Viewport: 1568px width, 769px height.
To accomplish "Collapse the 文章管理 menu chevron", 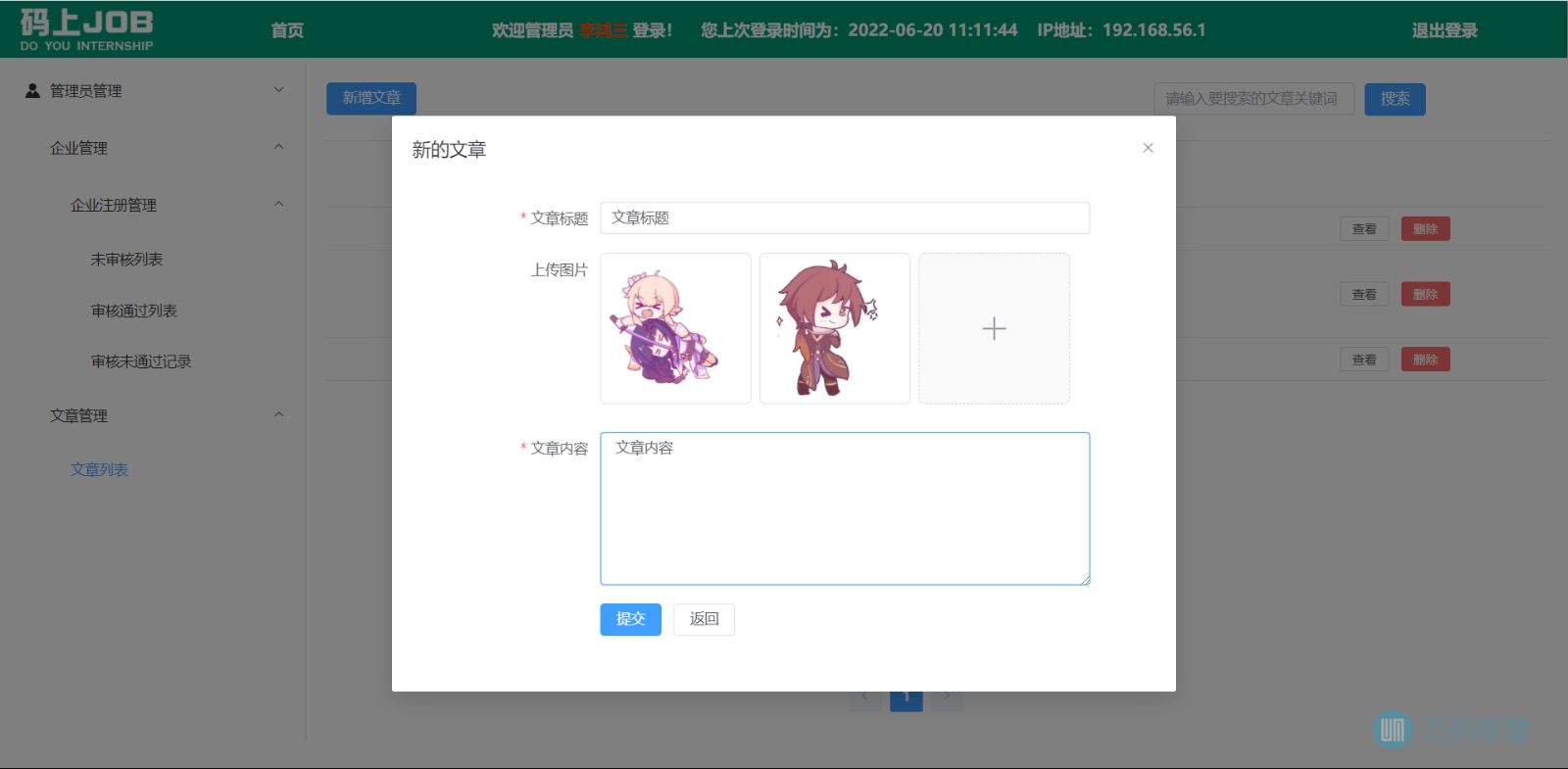I will (278, 414).
